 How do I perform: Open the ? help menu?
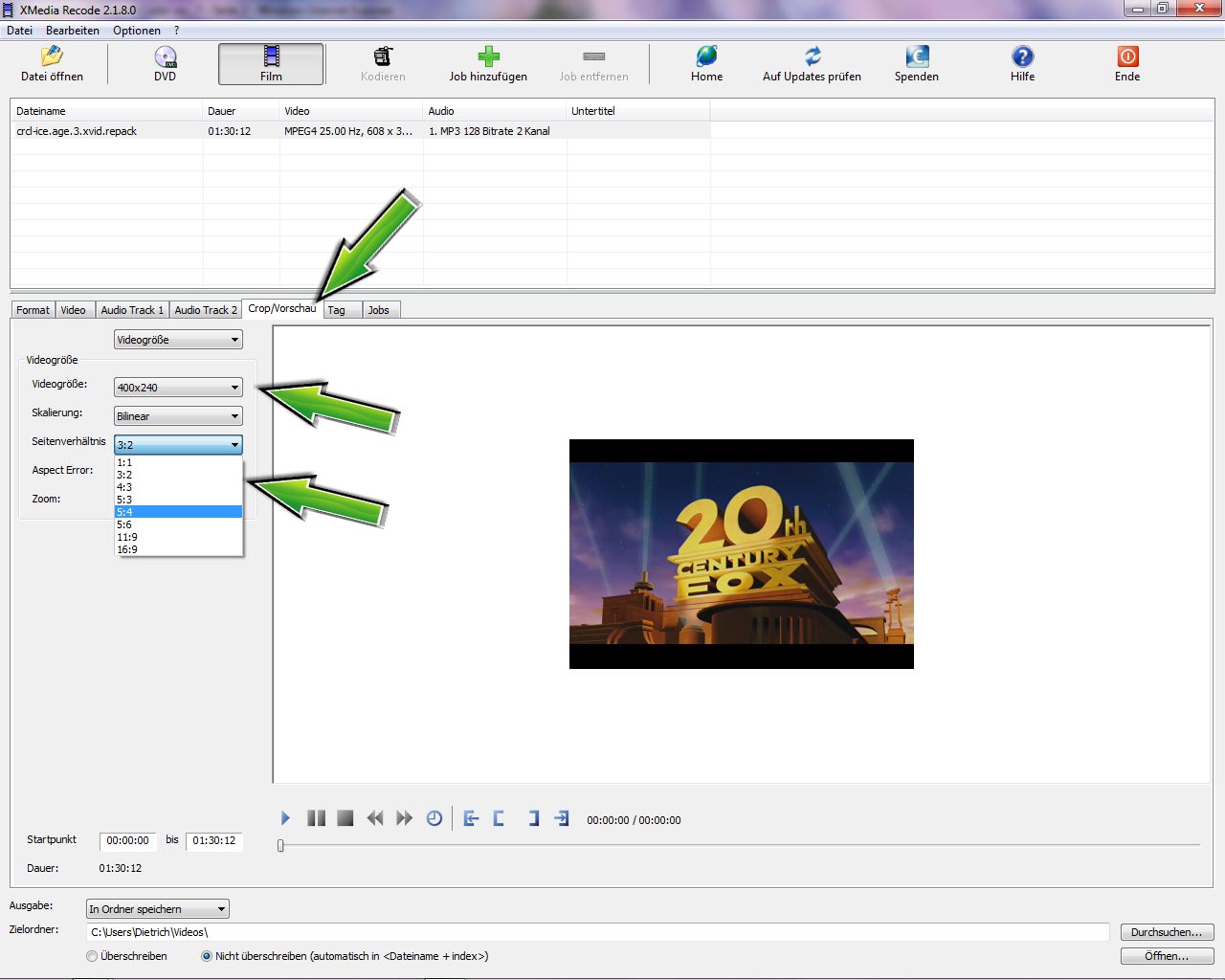pyautogui.click(x=176, y=31)
